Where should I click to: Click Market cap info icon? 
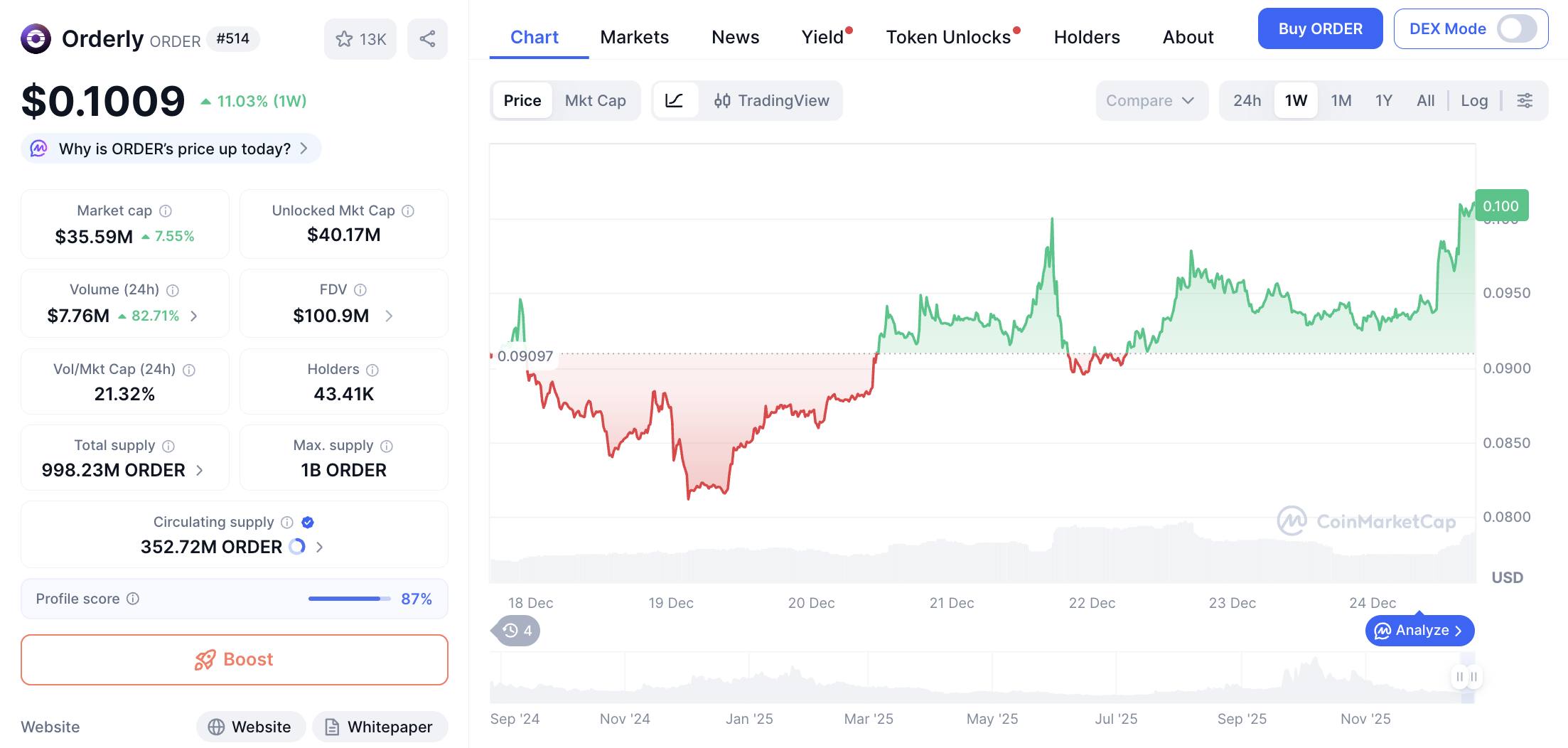click(x=166, y=211)
